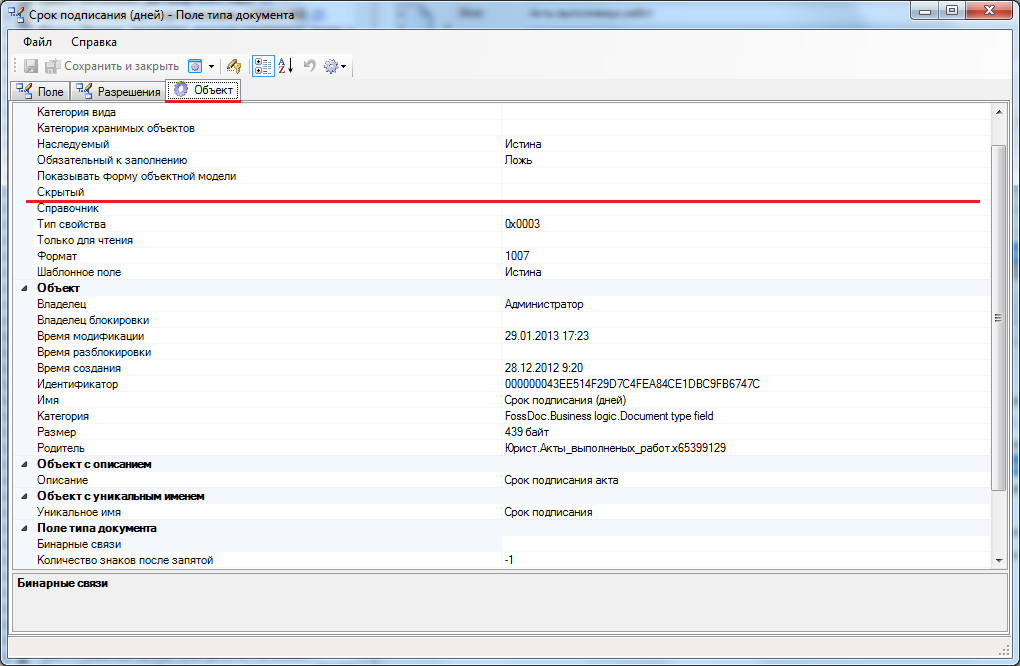1020x666 pixels.
Task: Click the scrollbar down arrow
Action: (x=998, y=561)
